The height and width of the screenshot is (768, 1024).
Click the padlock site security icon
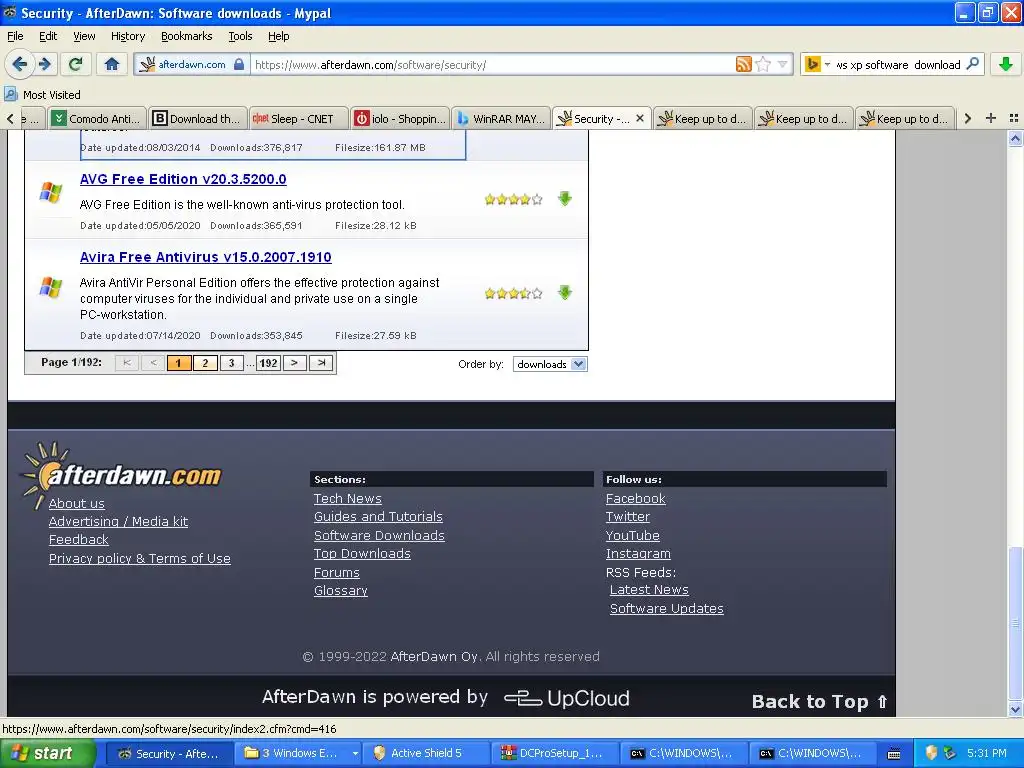pos(239,64)
